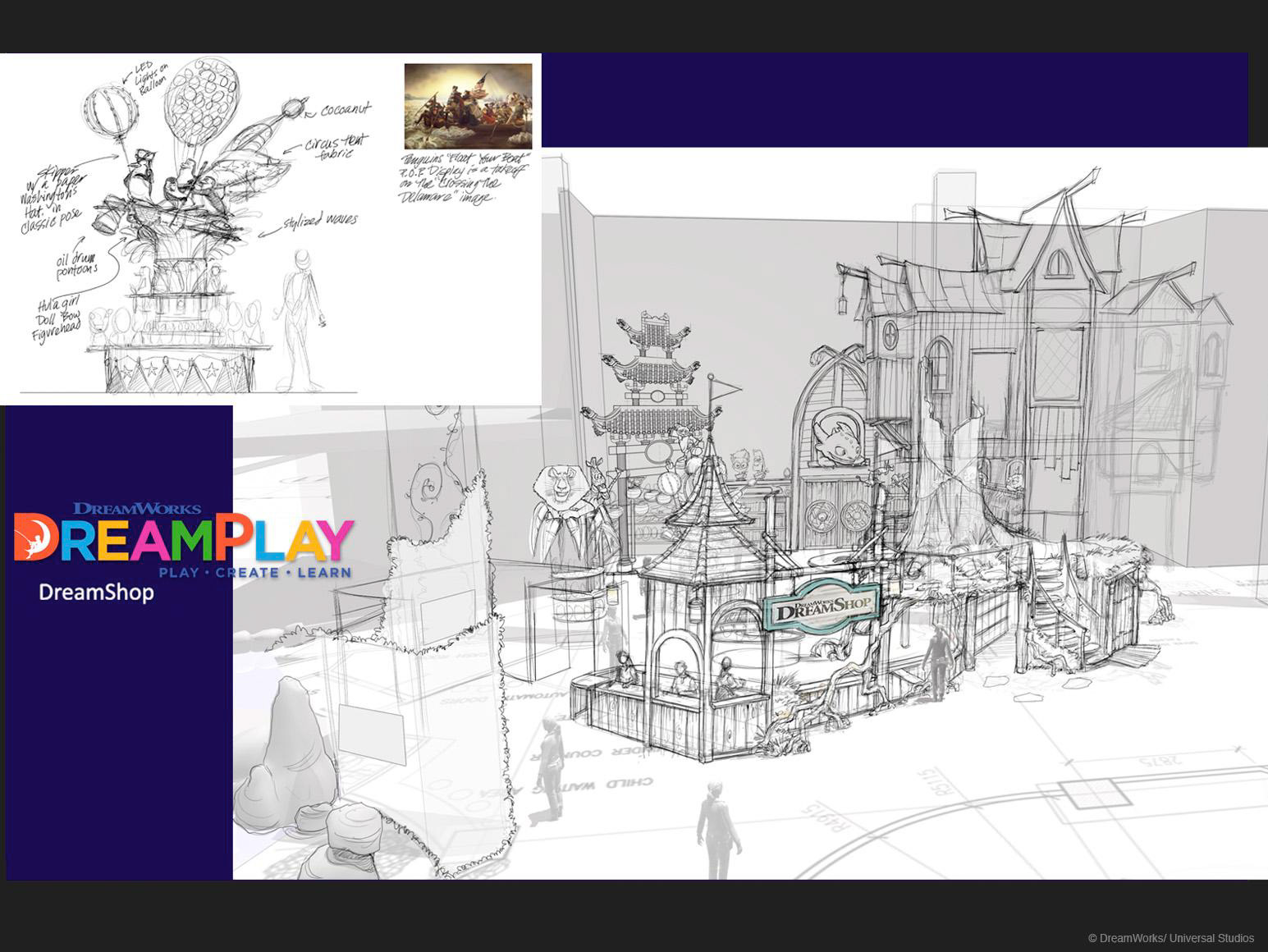Click the "PLAY · CREATE · LEARN" tagline
Viewport: 1268px width, 952px height.
(x=255, y=572)
